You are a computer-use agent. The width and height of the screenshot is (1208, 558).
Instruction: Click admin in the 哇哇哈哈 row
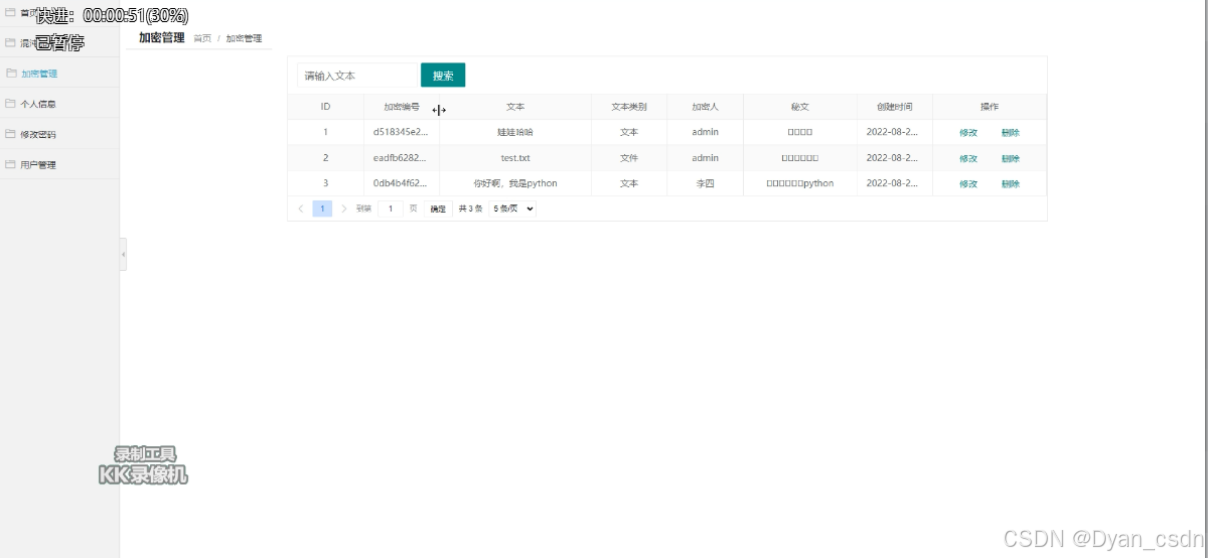point(705,132)
